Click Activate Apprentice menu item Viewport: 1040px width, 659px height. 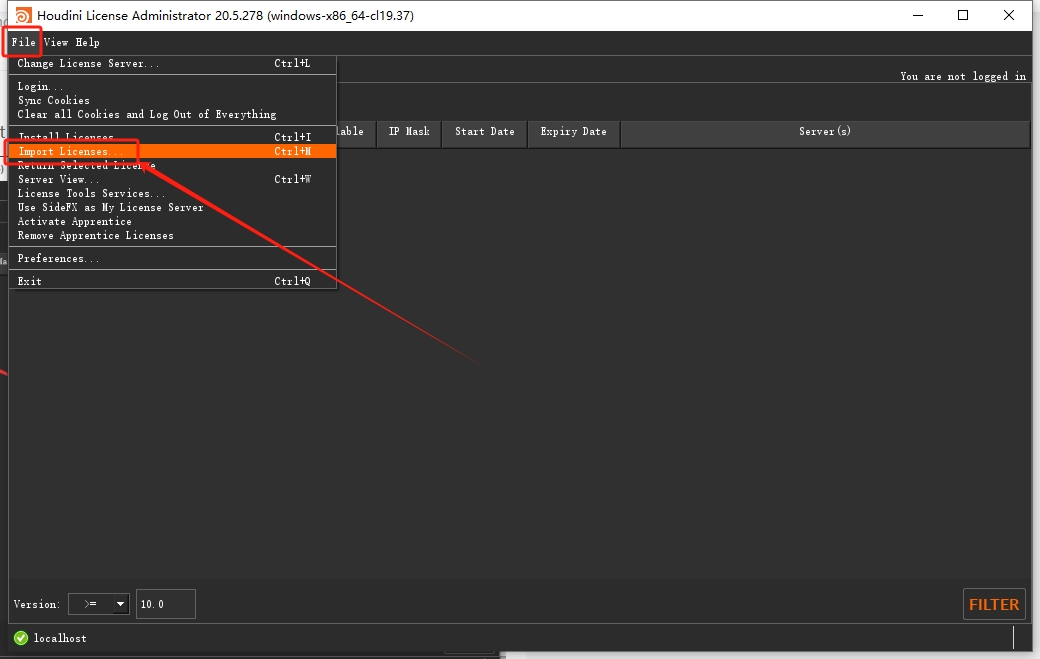click(74, 222)
